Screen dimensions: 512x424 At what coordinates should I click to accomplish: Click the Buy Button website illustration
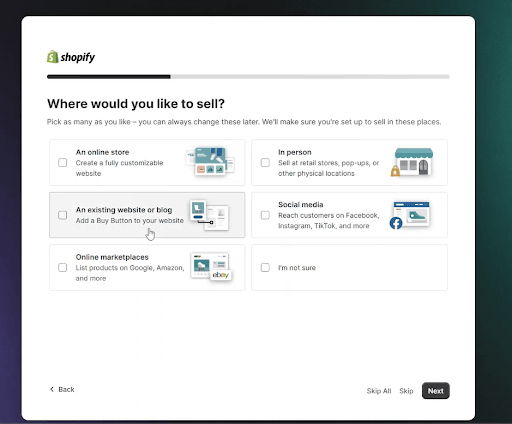pyautogui.click(x=209, y=215)
